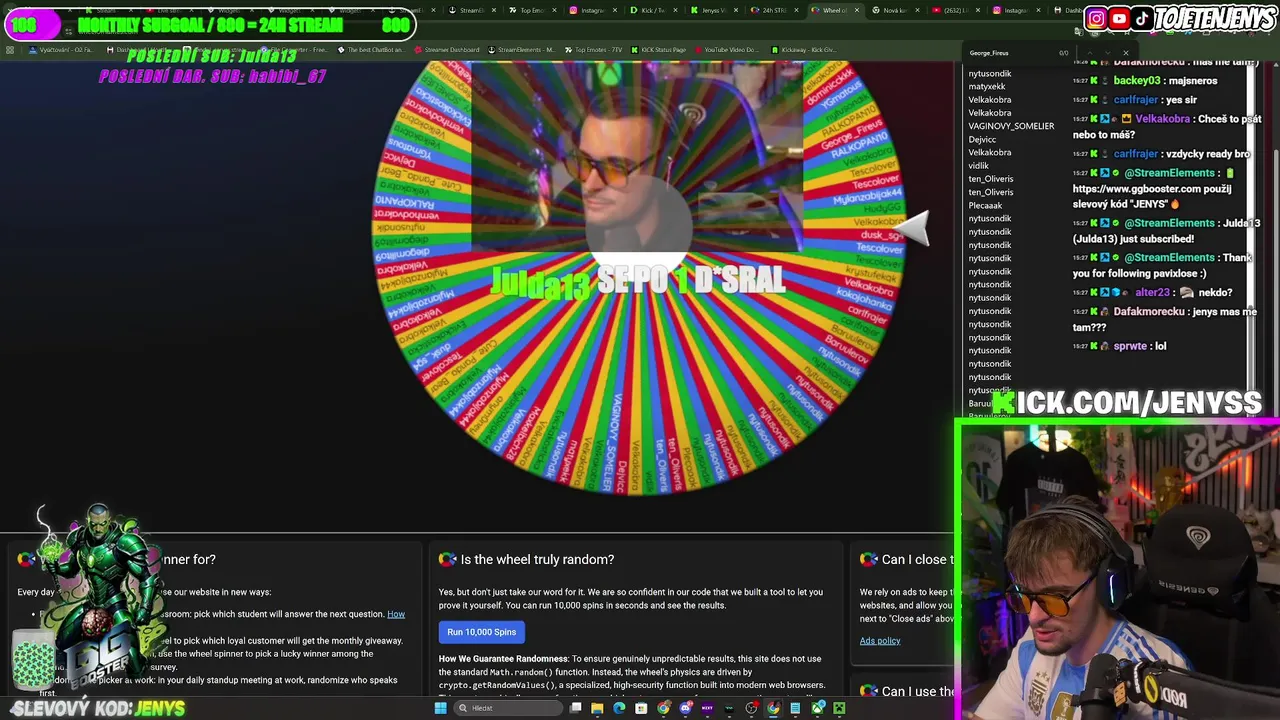Open the Ads policy link
Viewport: 1280px width, 720px height.
pos(880,641)
